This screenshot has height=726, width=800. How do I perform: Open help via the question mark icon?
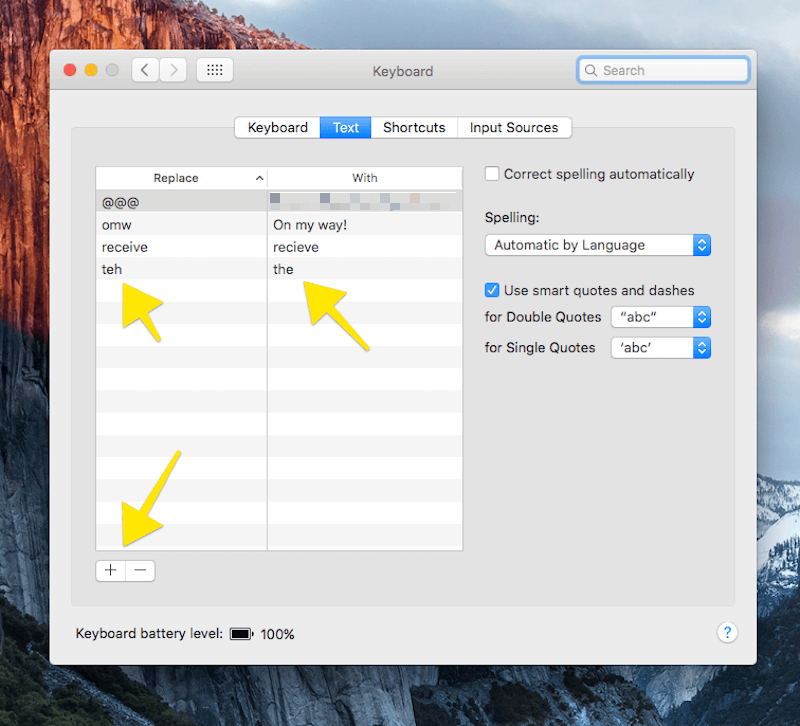[728, 632]
